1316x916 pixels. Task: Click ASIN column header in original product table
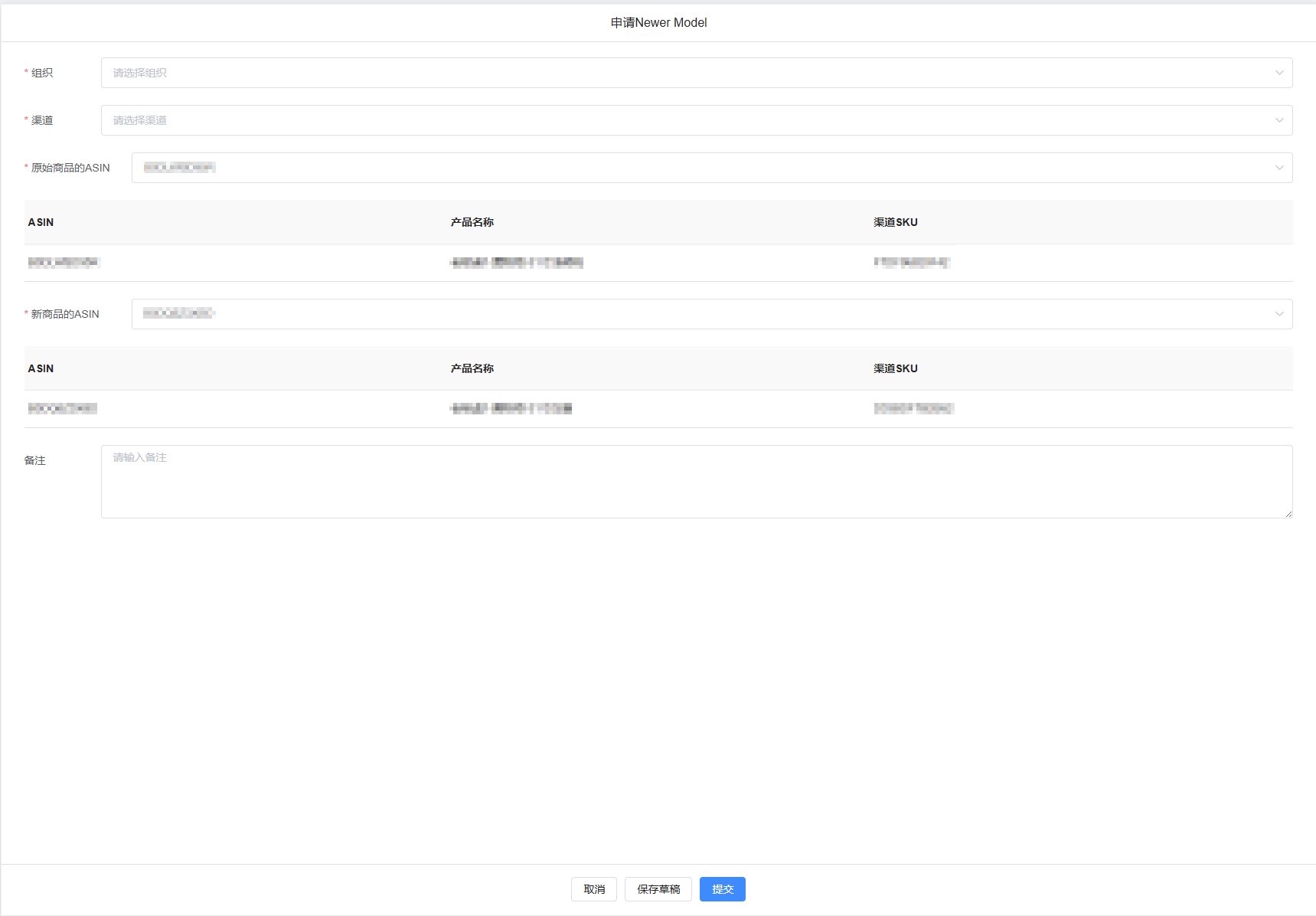click(41, 222)
